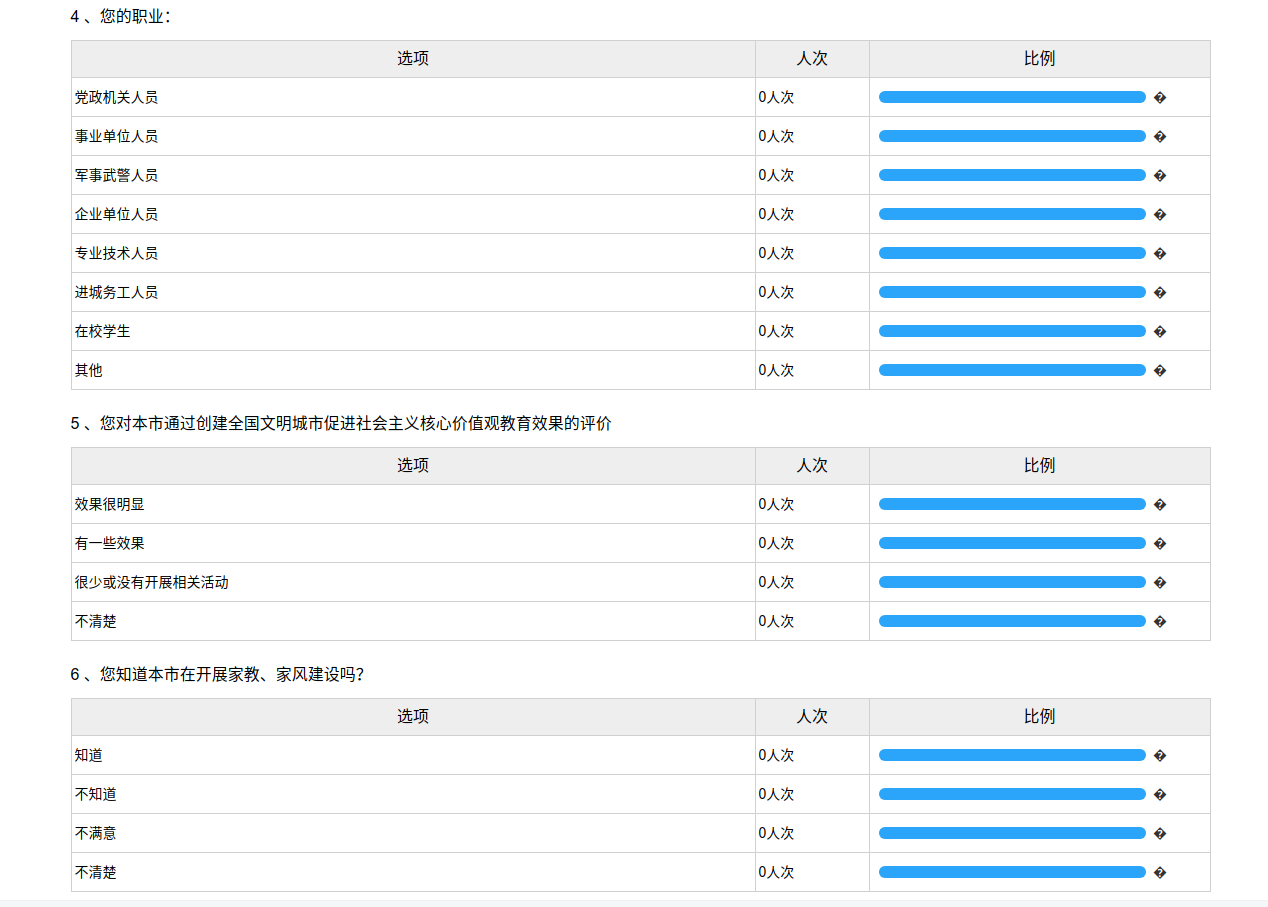
Task: Click the progress bar for 在校学生
Action: coord(1012,331)
